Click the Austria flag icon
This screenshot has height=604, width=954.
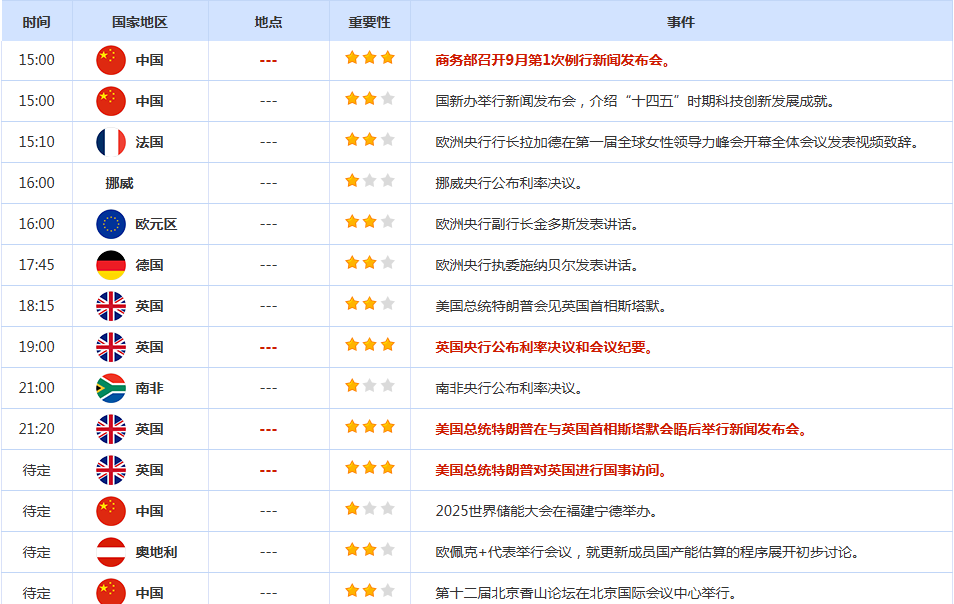tap(111, 552)
